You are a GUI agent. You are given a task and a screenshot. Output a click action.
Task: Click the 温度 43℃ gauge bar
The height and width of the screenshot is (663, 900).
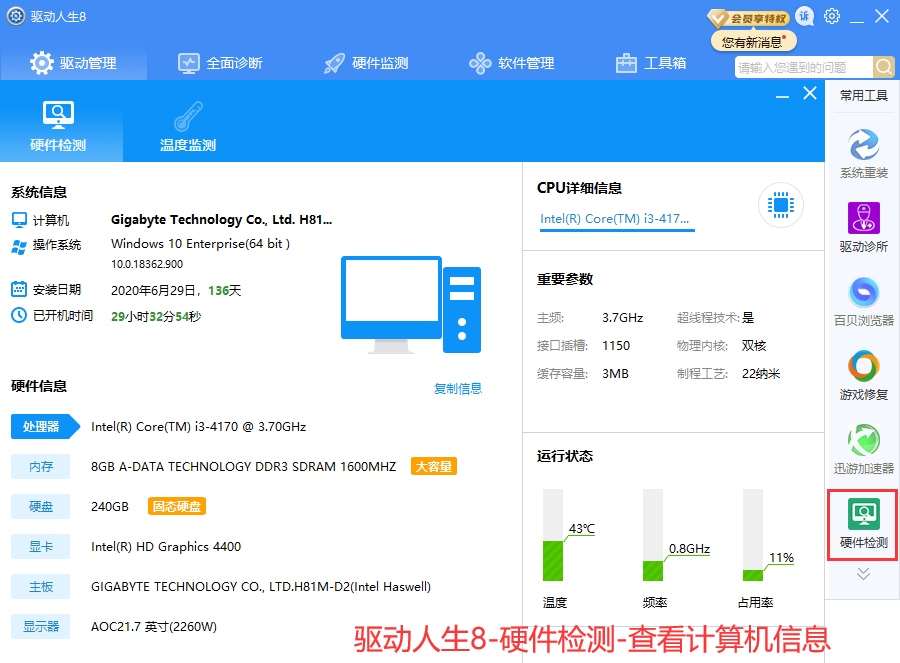point(553,535)
